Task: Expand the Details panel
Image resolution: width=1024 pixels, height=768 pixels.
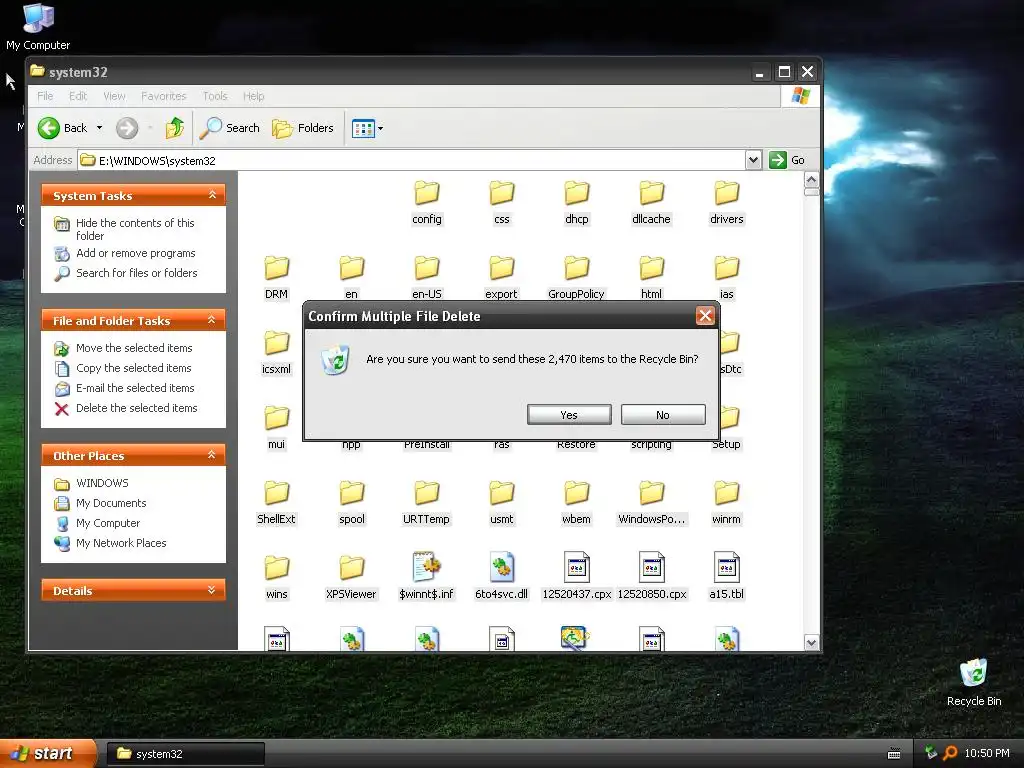Action: 212,590
